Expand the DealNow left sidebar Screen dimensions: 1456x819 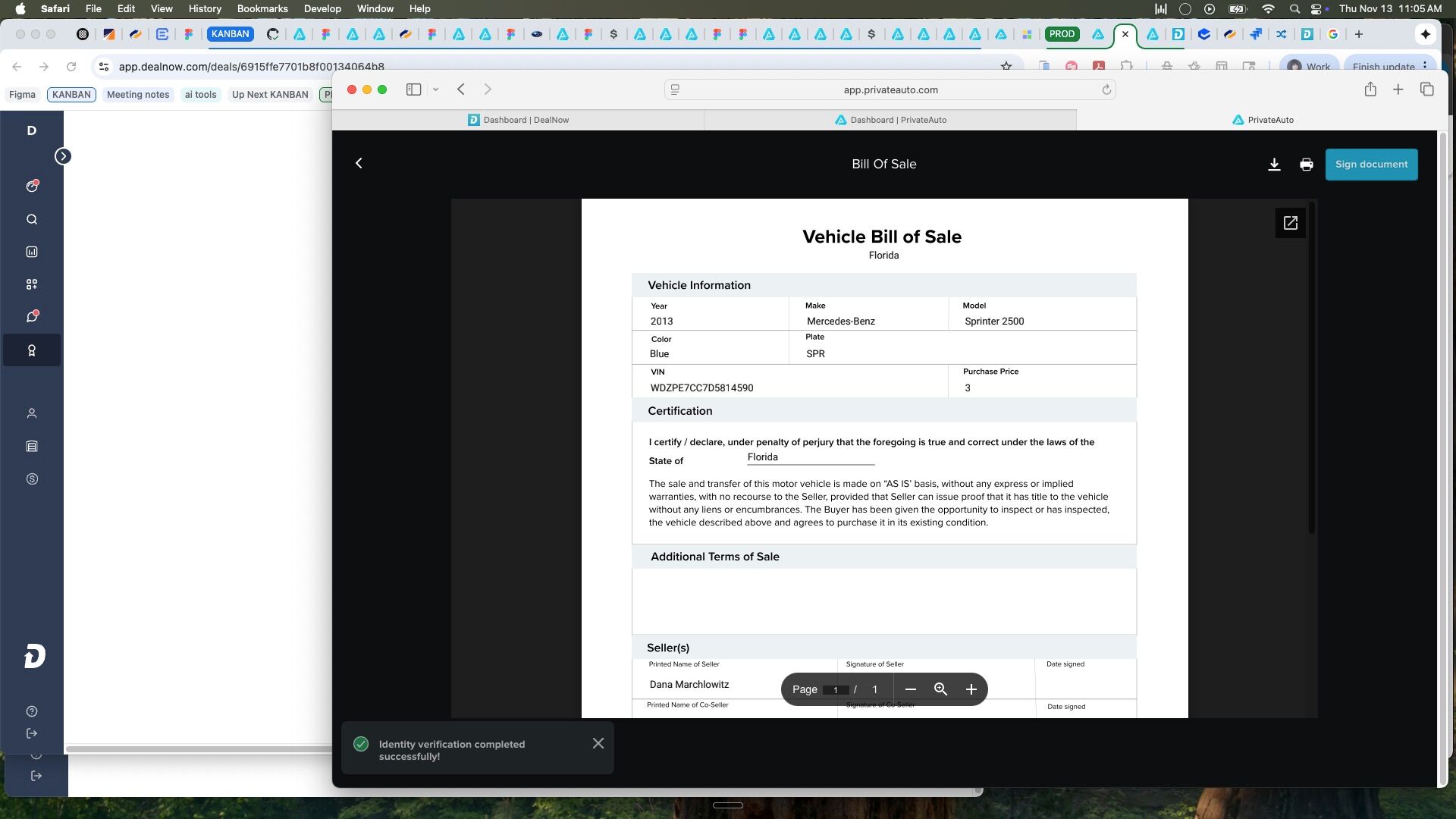[x=63, y=156]
